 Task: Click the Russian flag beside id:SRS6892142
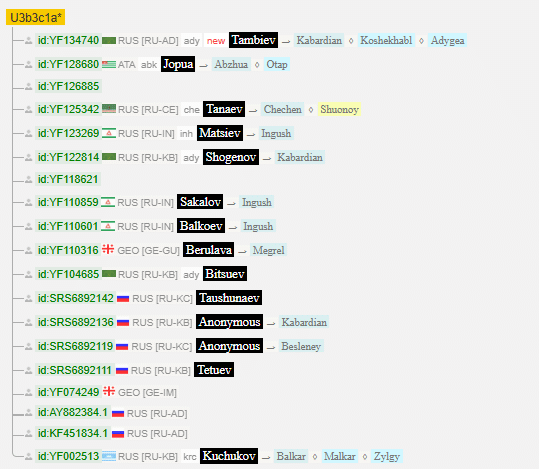pos(123,298)
